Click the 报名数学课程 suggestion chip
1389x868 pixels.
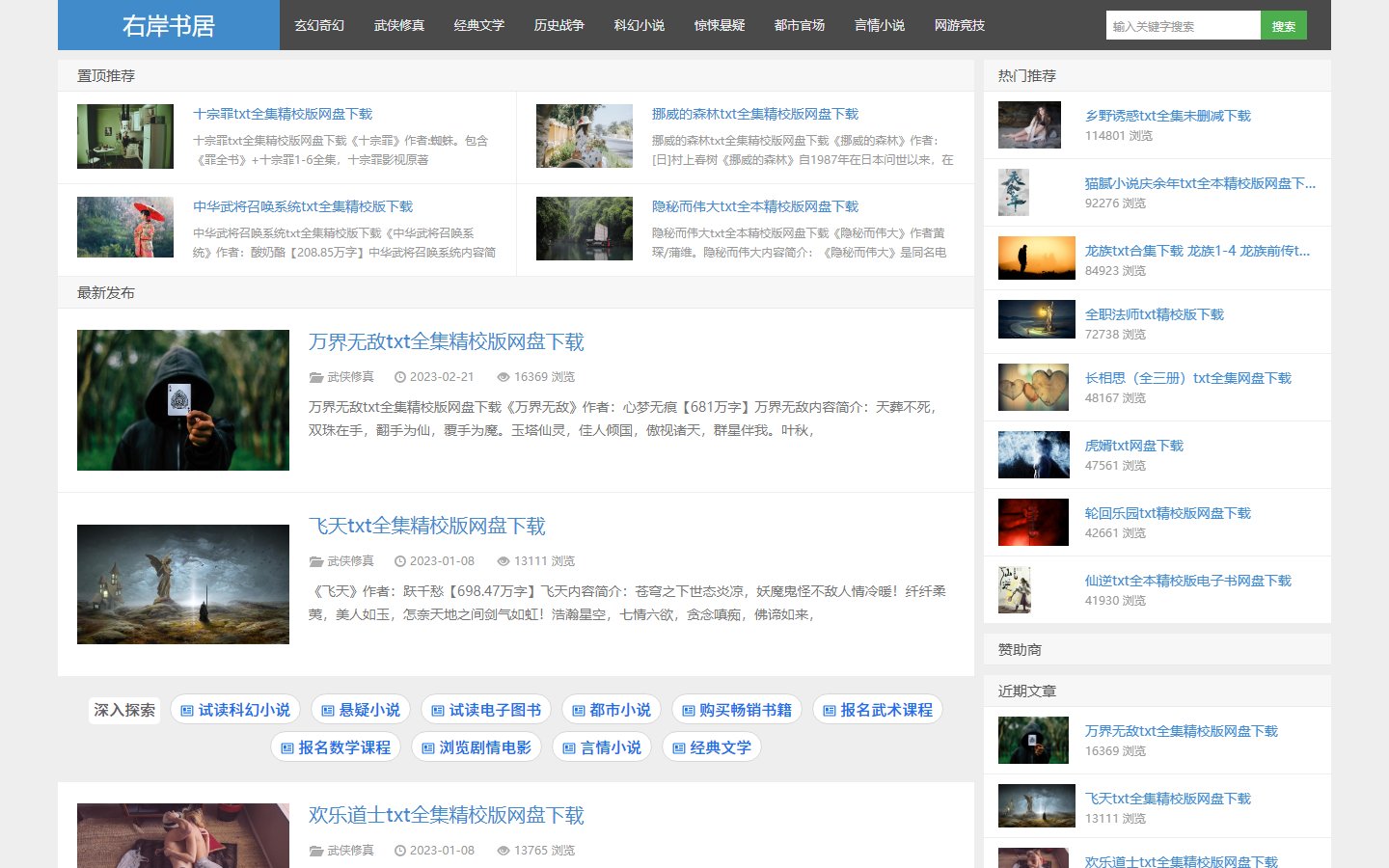pyautogui.click(x=336, y=747)
